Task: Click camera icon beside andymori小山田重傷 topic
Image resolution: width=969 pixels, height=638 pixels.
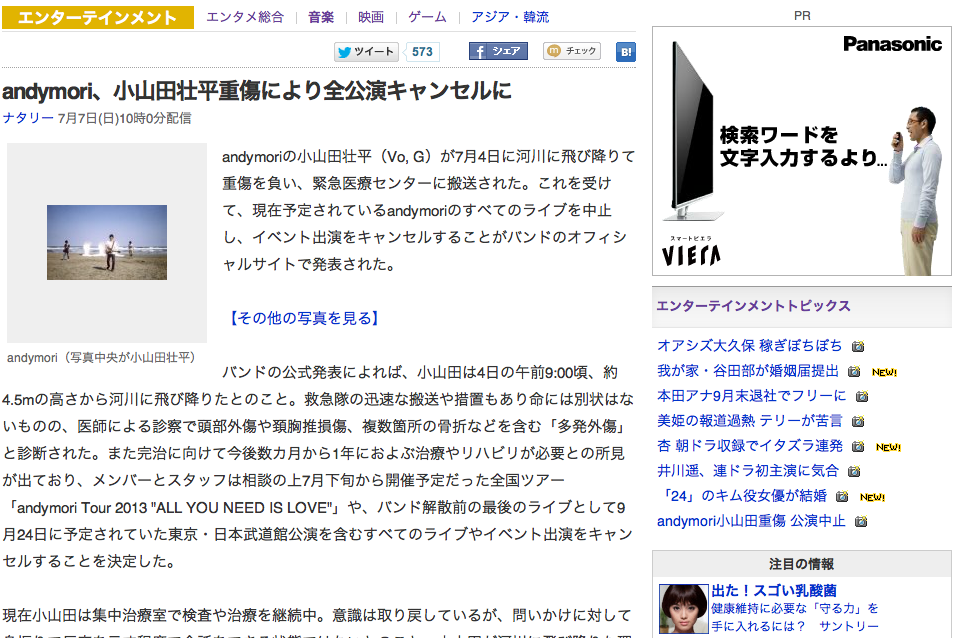Action: pos(861,522)
